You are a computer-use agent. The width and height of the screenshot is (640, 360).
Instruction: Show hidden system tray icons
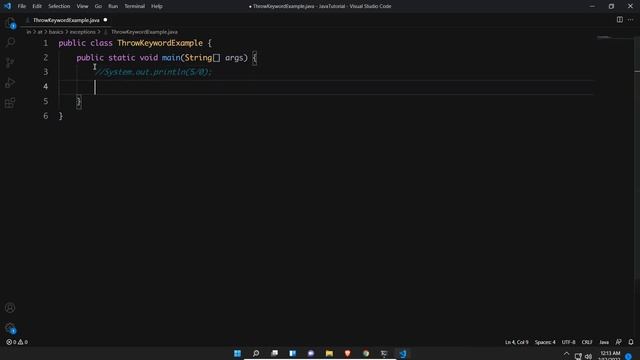tap(567, 354)
